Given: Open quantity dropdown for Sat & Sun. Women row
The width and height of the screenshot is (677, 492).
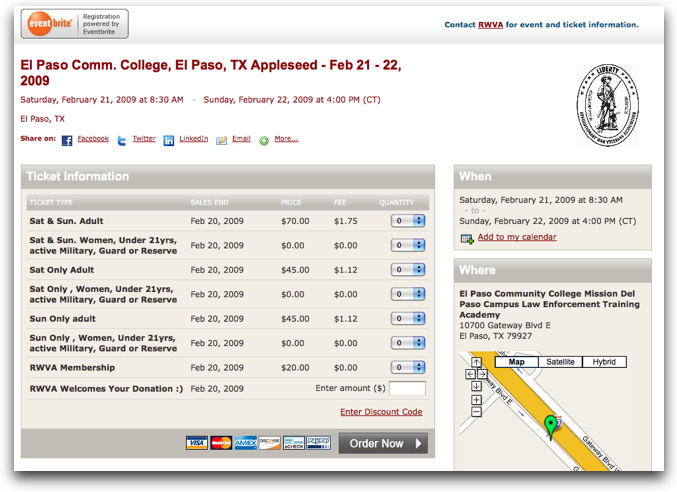Looking at the screenshot, I should point(408,245).
